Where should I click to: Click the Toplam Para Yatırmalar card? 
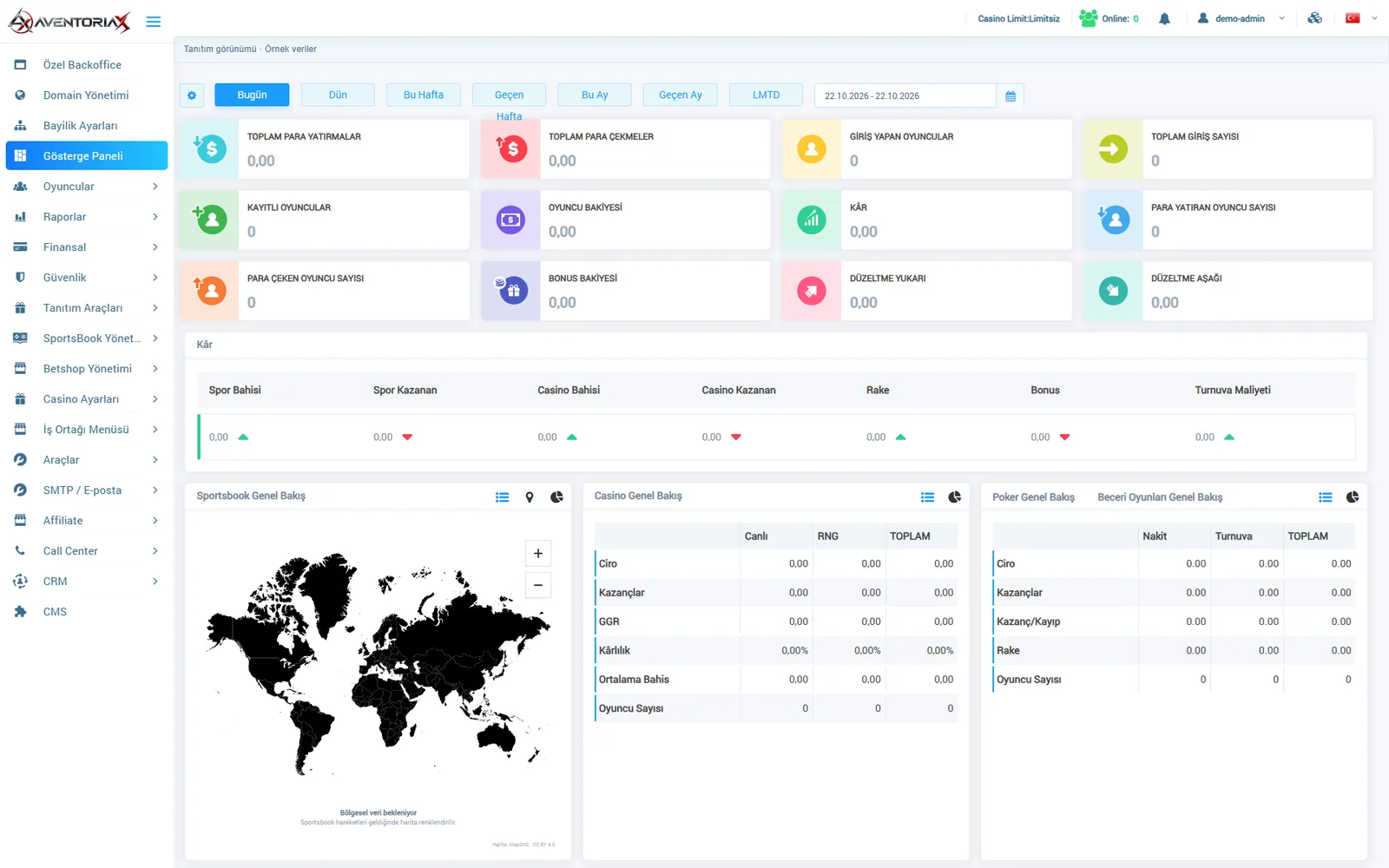[324, 149]
